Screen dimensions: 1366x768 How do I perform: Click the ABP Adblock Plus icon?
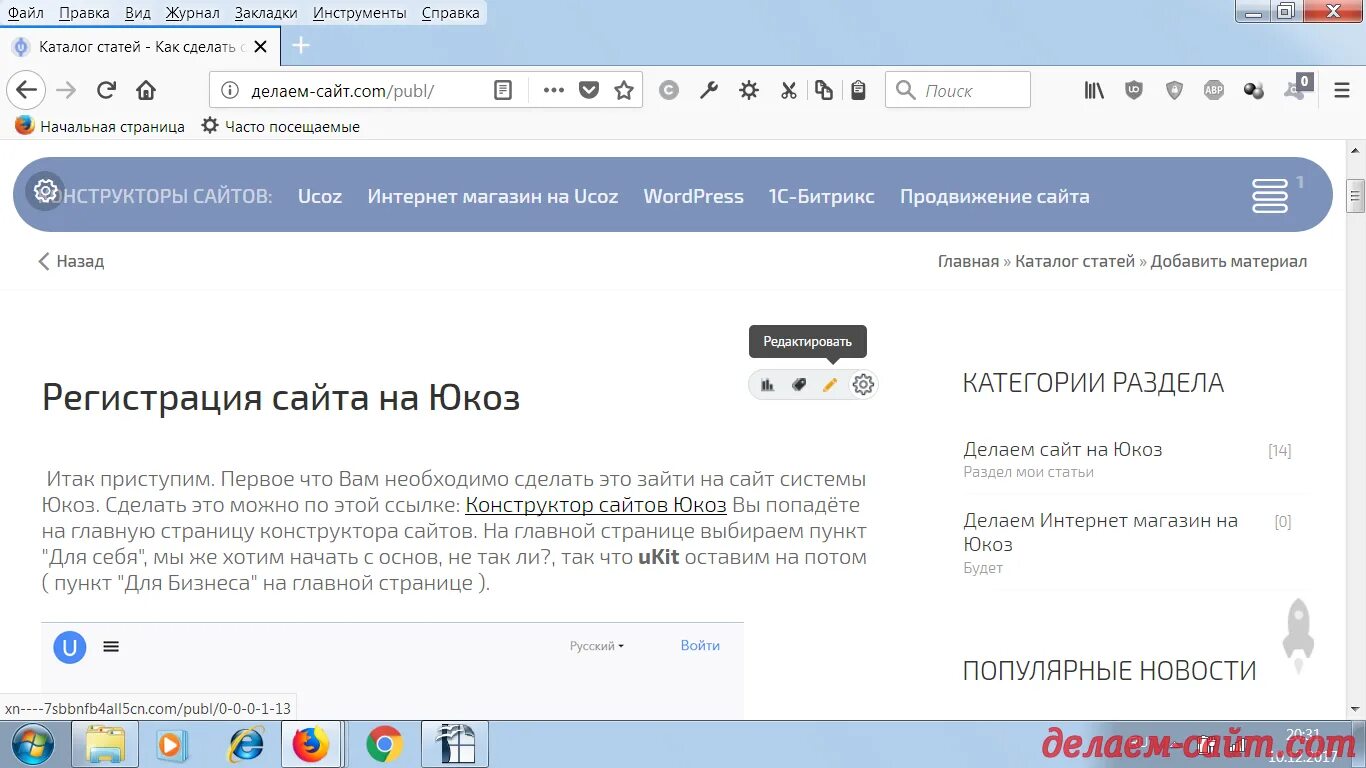(x=1213, y=91)
